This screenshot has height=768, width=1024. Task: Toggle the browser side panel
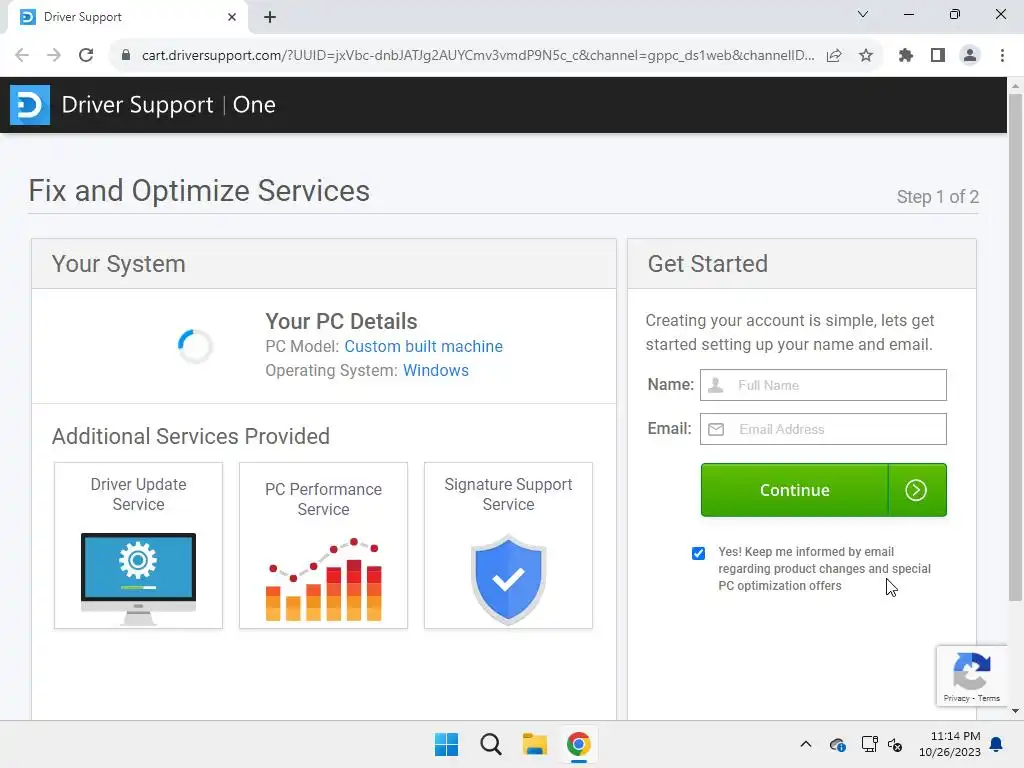[938, 56]
